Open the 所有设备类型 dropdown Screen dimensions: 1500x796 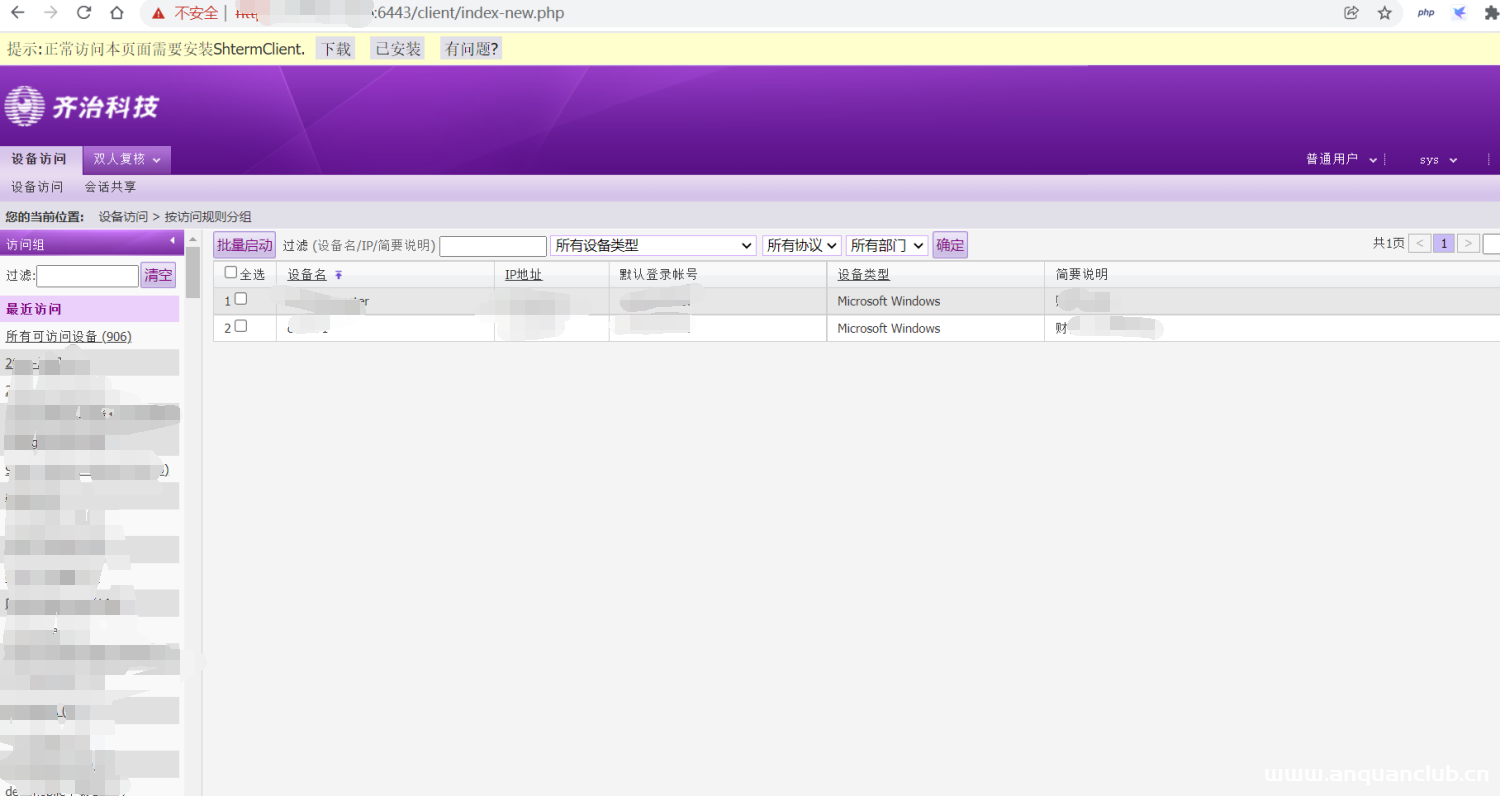pos(653,244)
